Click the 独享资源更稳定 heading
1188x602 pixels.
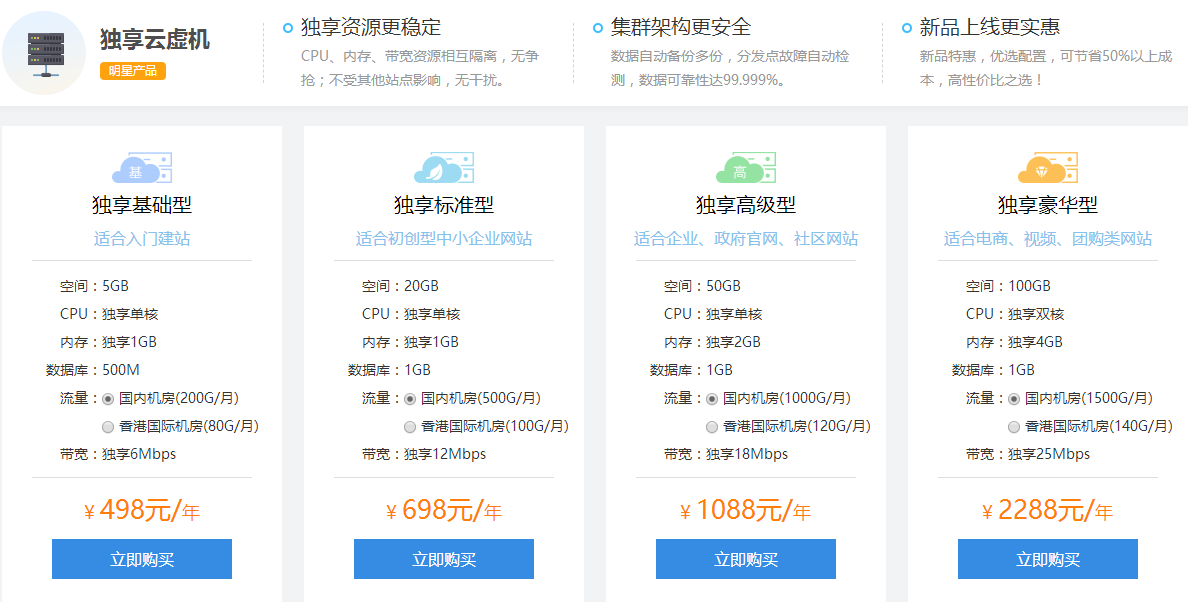(x=370, y=27)
